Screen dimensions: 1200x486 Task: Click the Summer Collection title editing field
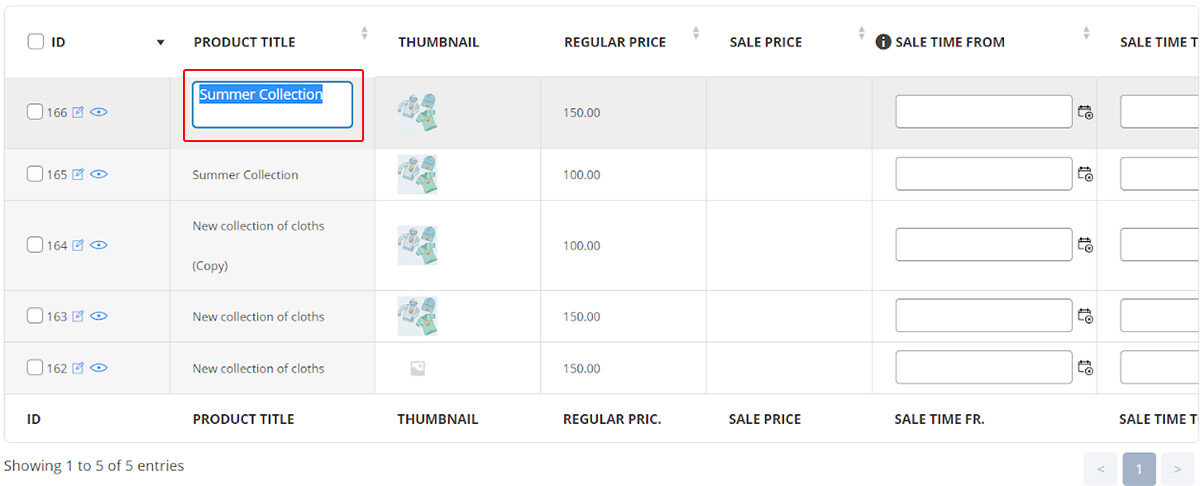(x=272, y=105)
